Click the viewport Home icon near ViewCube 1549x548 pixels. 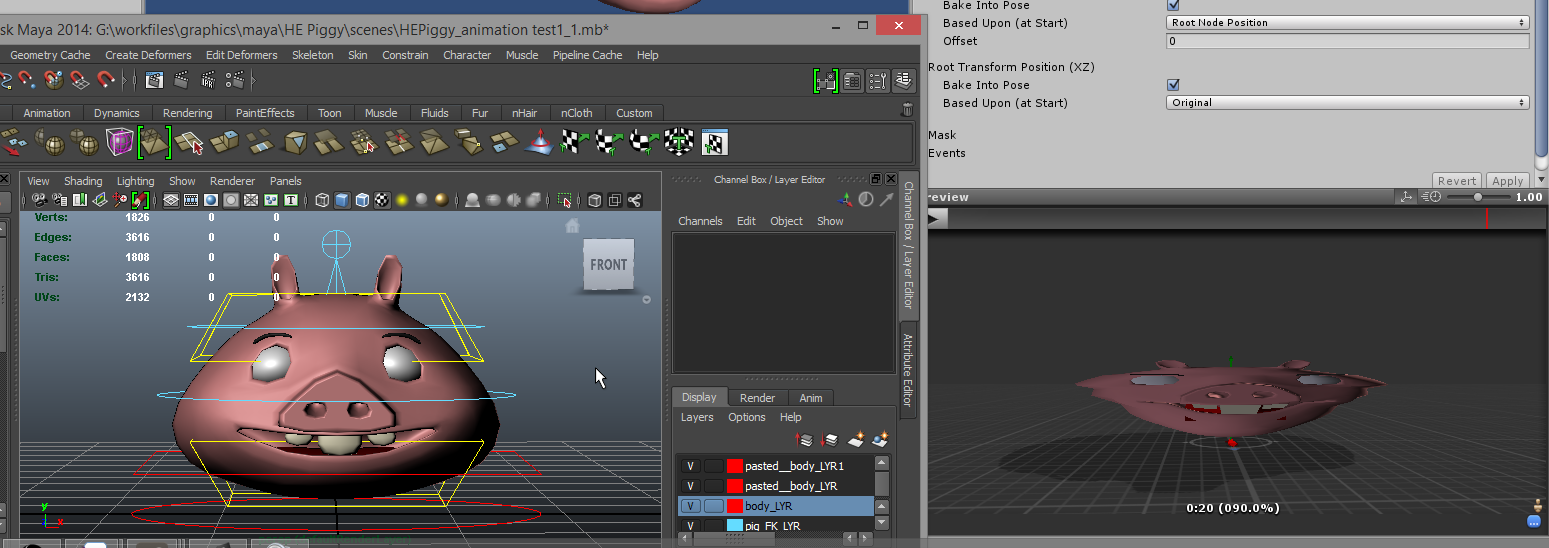[572, 226]
